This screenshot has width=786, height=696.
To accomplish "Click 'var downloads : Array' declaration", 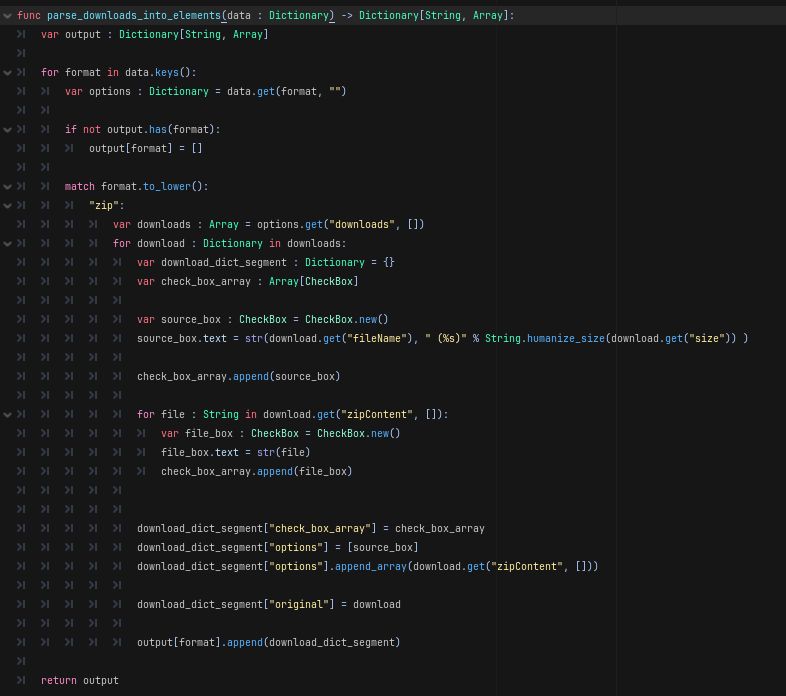I will [x=269, y=225].
